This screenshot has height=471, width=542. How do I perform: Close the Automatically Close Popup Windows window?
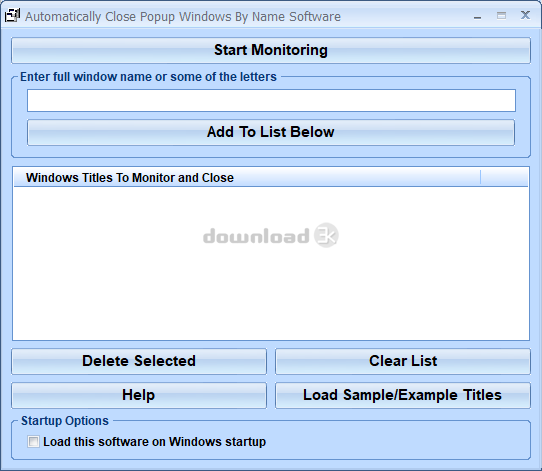[x=525, y=15]
